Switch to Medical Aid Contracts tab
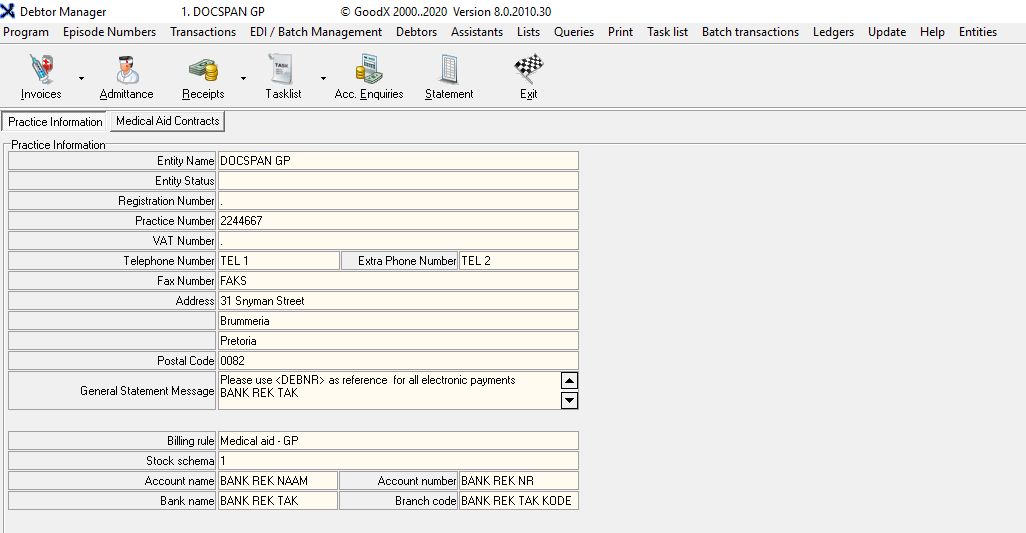1026x533 pixels. [167, 121]
